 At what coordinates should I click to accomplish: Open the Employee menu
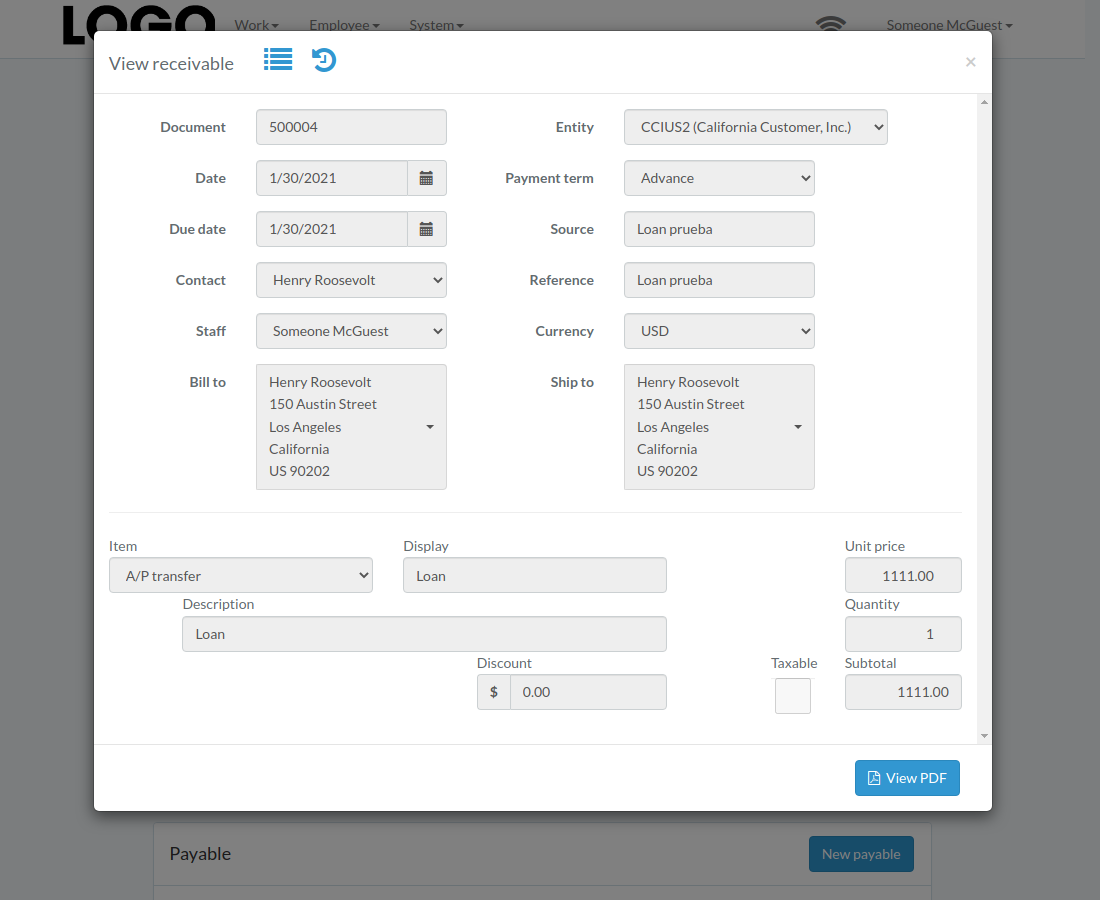tap(344, 25)
